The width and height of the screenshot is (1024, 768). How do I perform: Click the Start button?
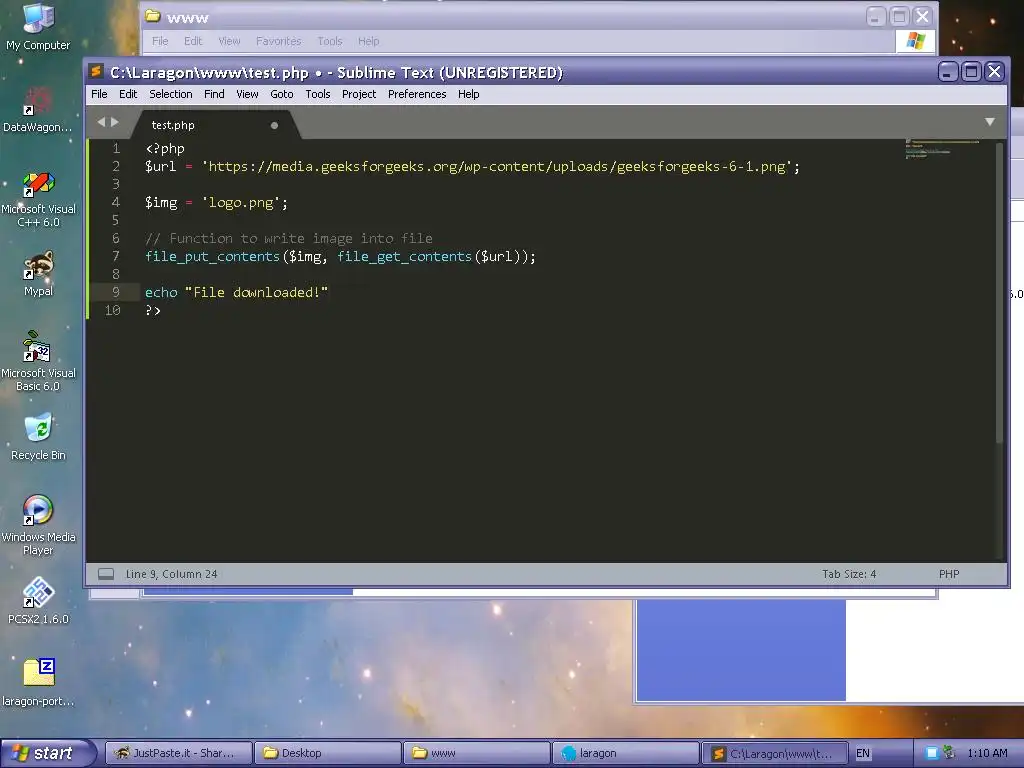click(46, 753)
